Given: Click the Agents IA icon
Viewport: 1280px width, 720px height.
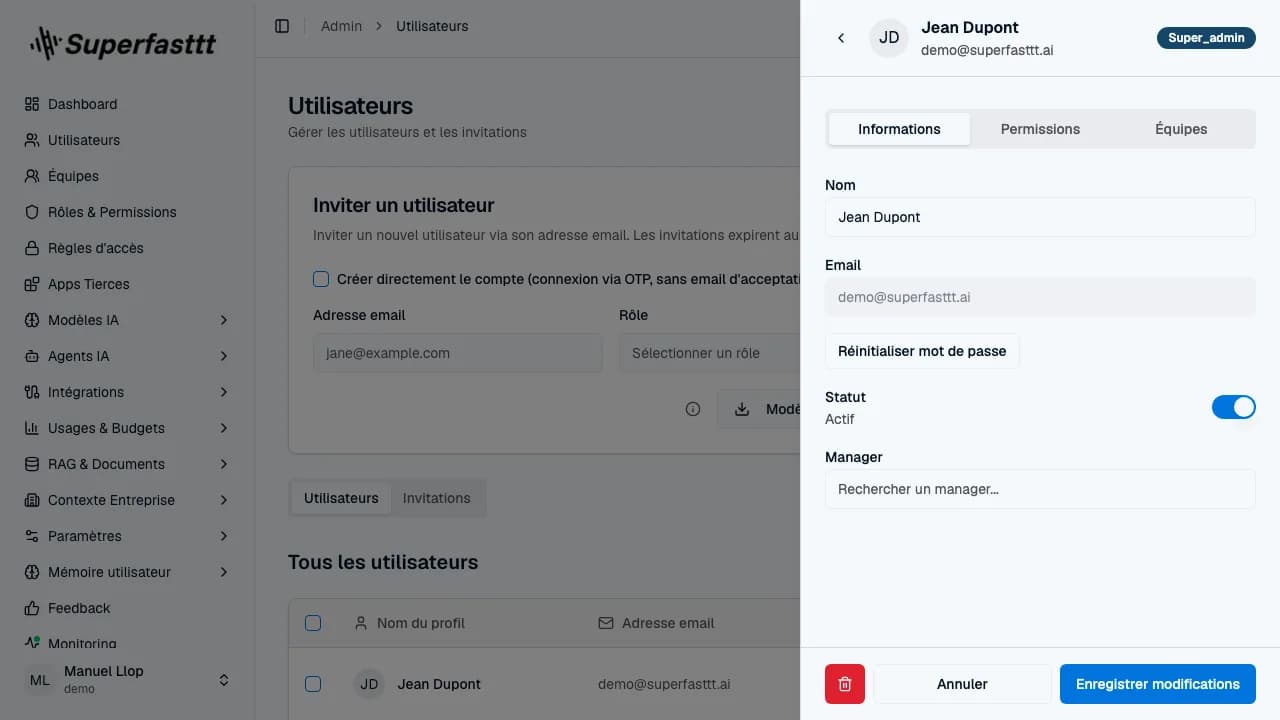Looking at the screenshot, I should [x=32, y=356].
